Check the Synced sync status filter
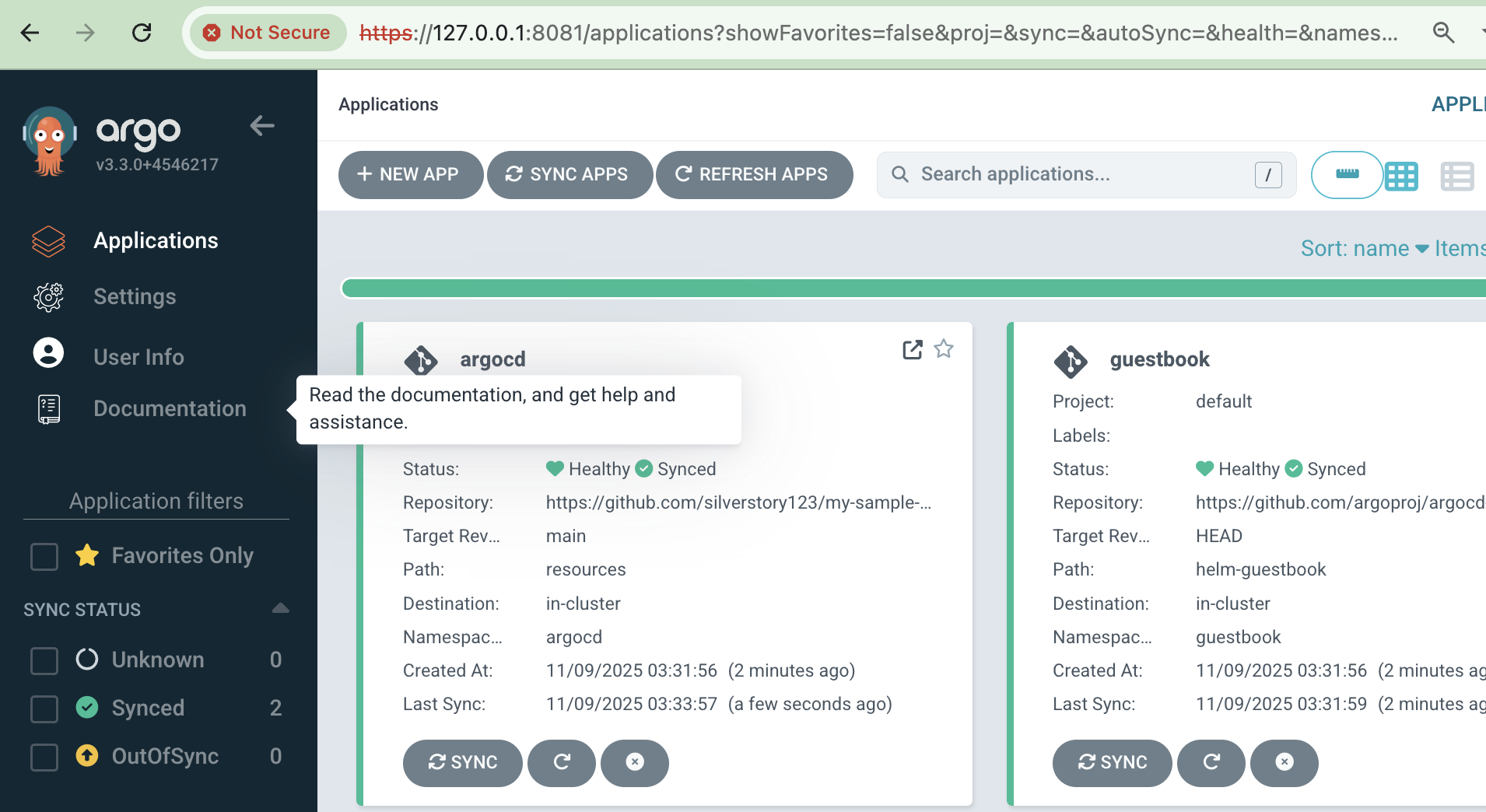1486x812 pixels. click(x=44, y=709)
